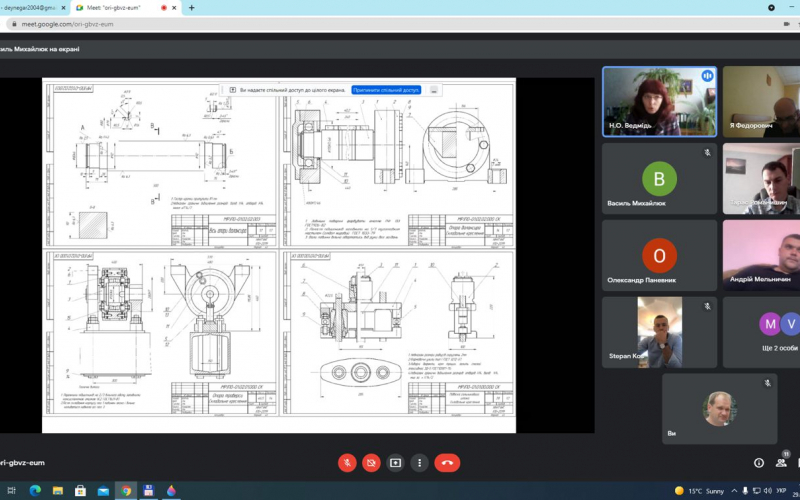Select Я Федорович video tile

coord(761,102)
